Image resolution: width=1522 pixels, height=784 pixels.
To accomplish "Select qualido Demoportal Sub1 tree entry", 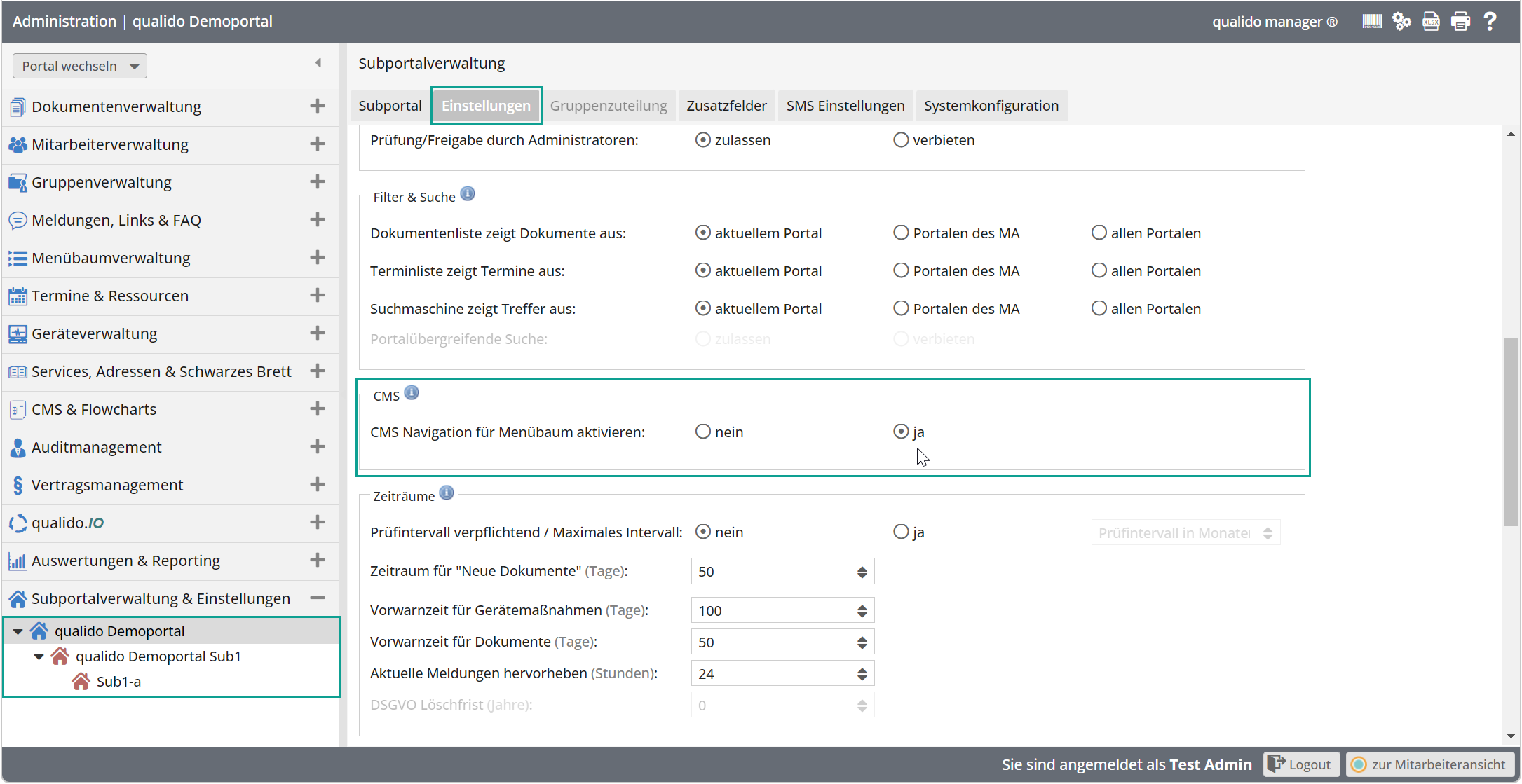I will 158,656.
